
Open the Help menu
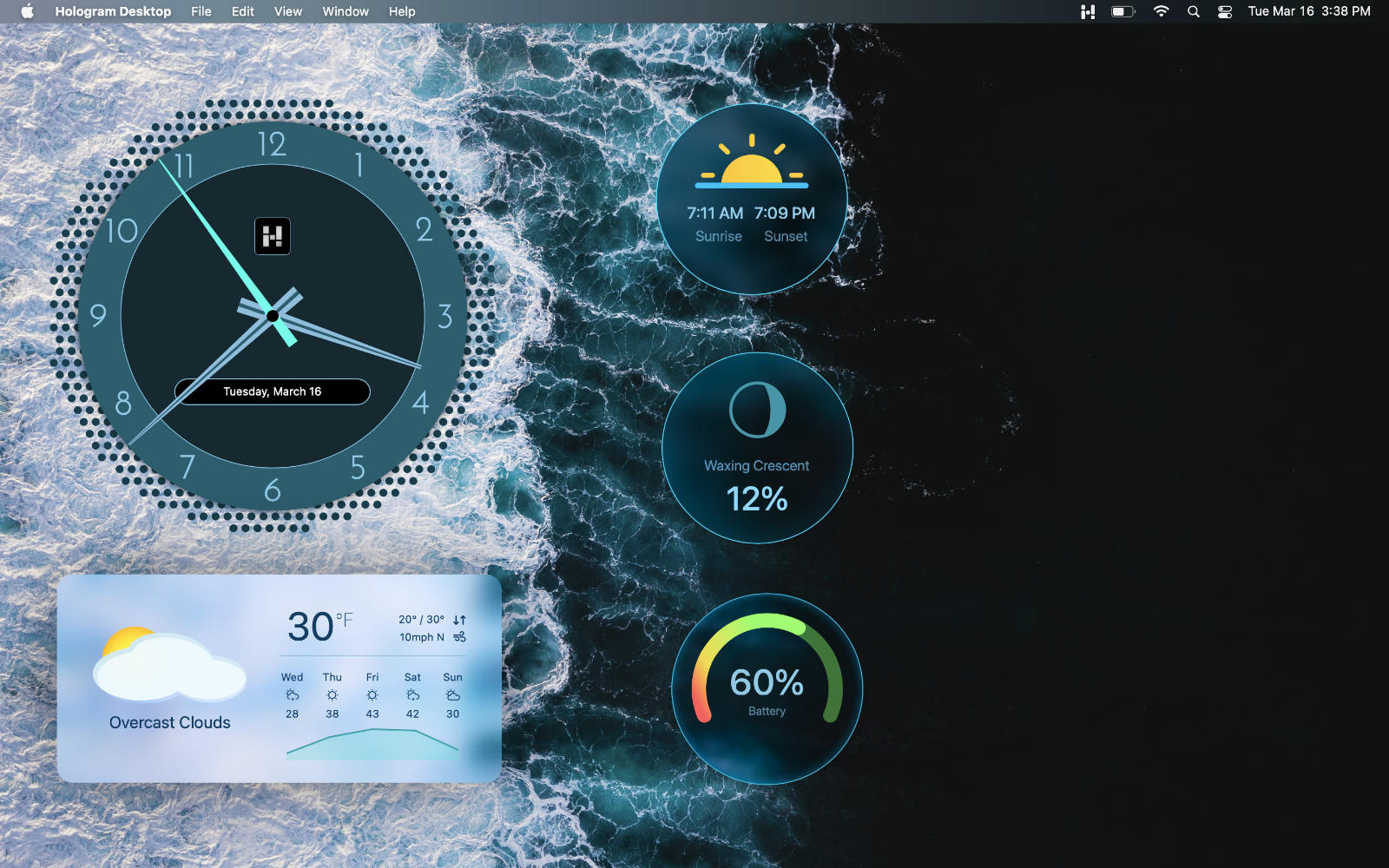(x=402, y=11)
